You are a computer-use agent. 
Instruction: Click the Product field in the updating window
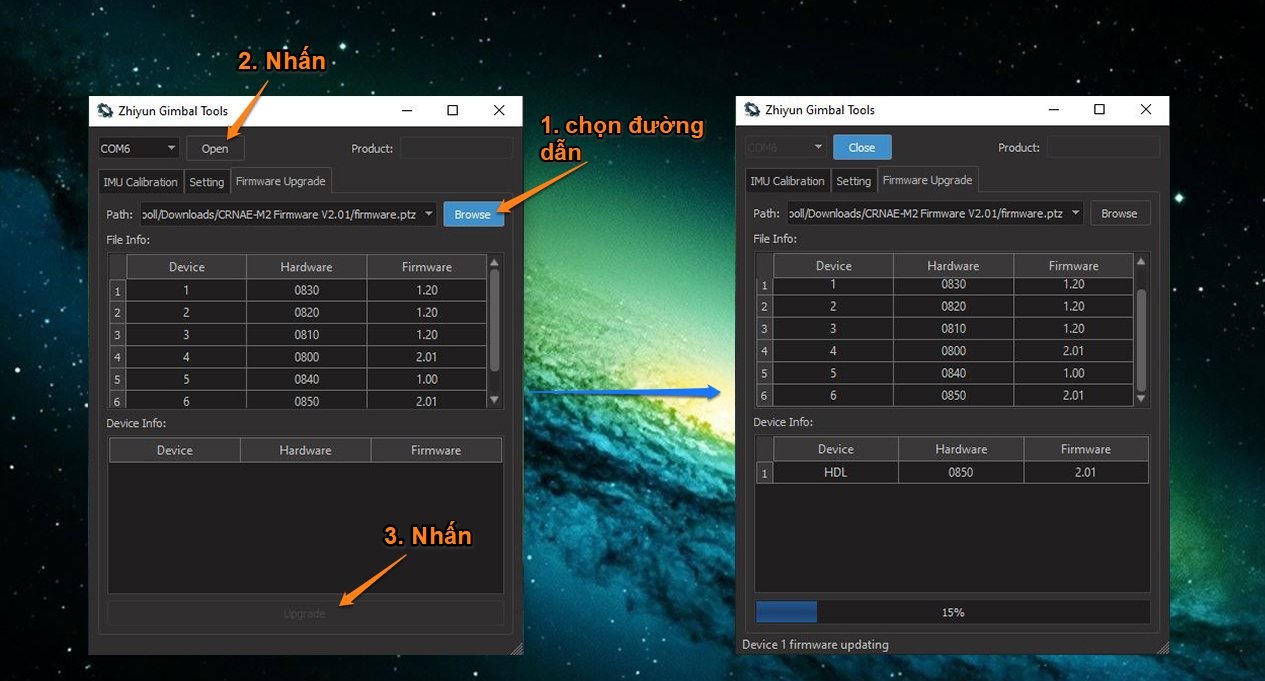[1104, 147]
